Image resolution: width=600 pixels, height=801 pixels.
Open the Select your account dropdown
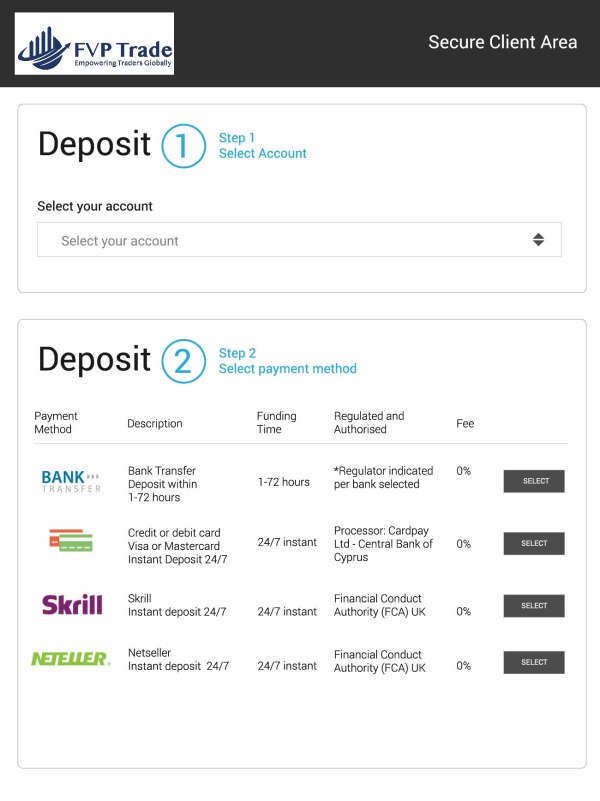(x=299, y=240)
